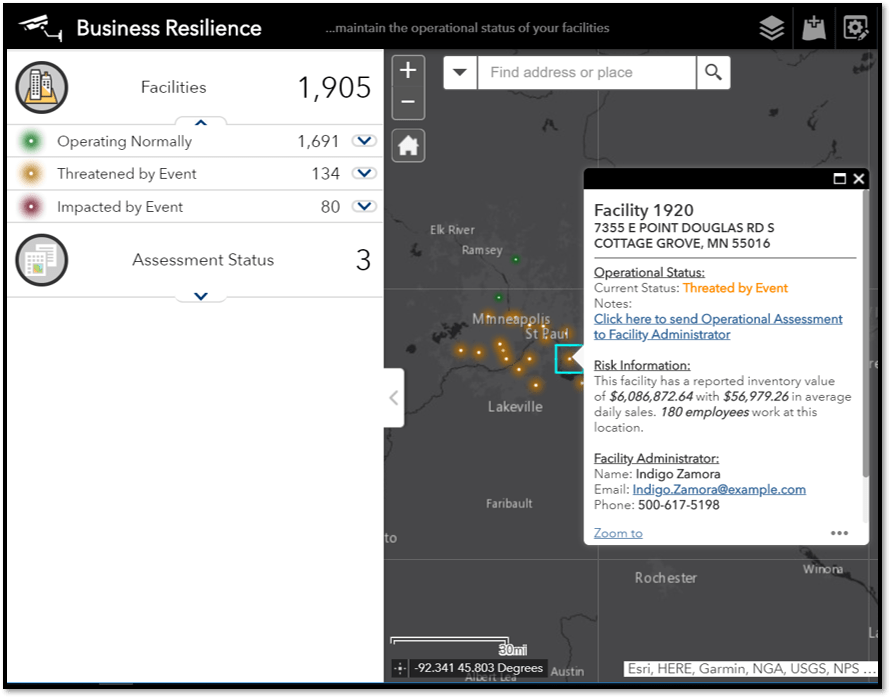This screenshot has width=891, height=698.
Task: Expand the Threatened by Event list
Action: point(364,174)
